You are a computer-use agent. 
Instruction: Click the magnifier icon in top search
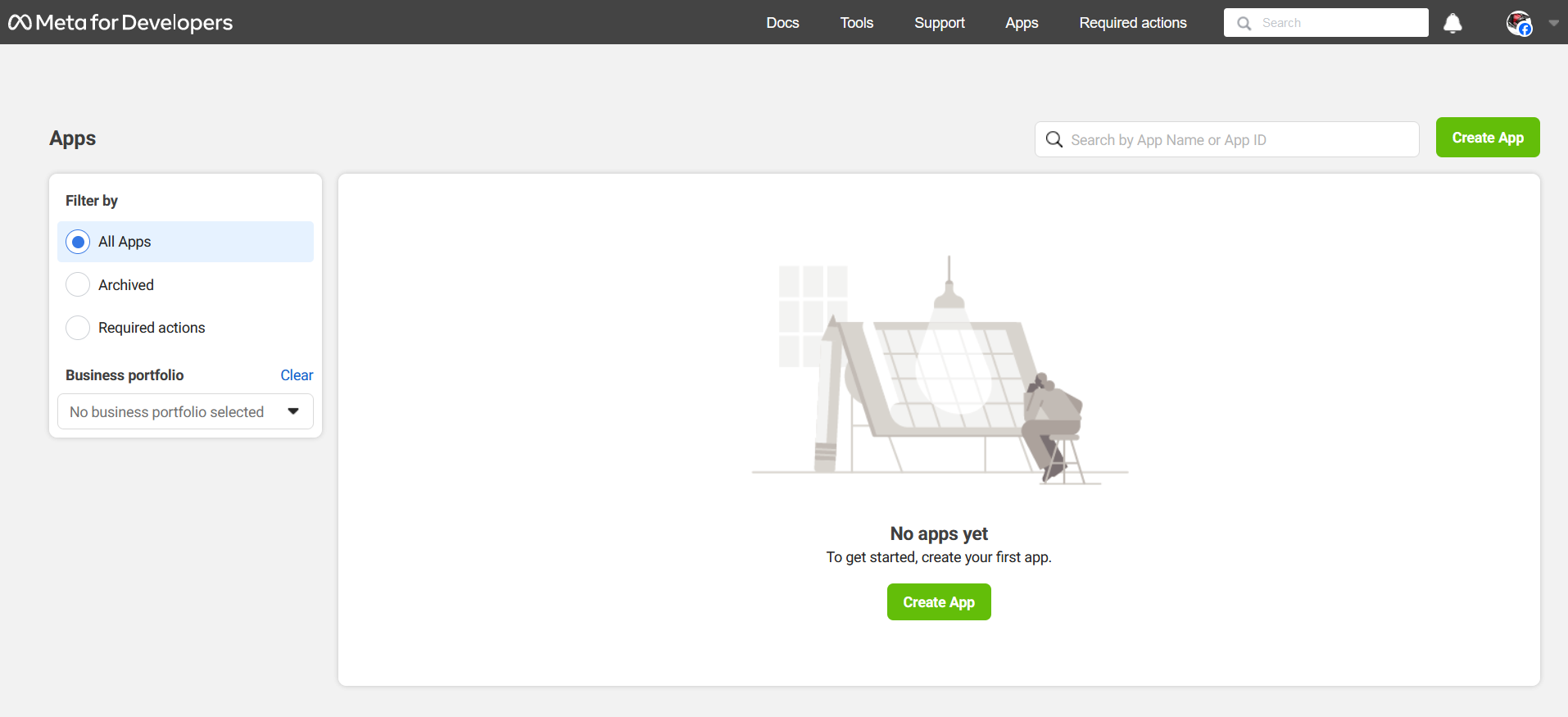[x=1244, y=23]
